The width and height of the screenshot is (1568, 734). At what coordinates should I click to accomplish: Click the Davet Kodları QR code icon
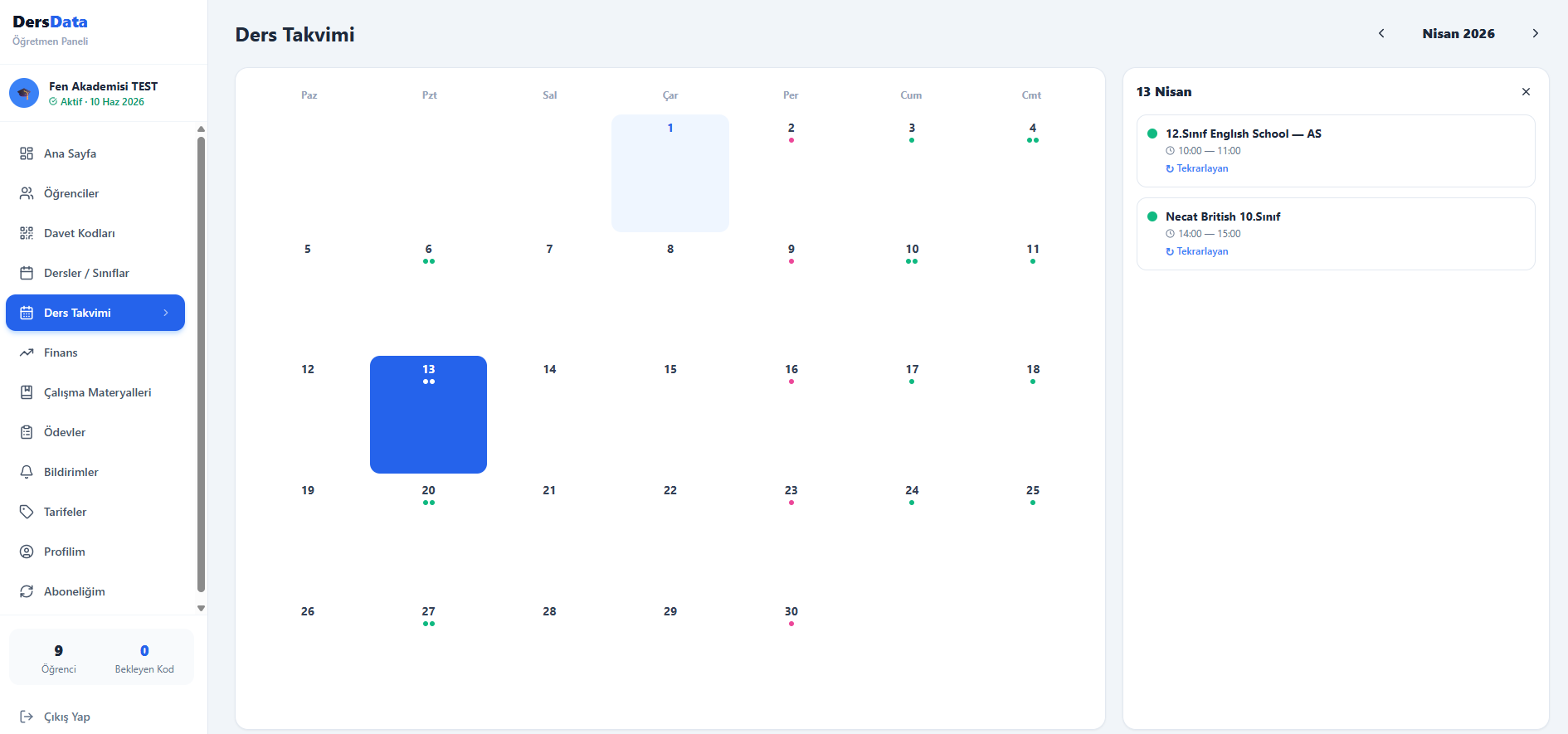27,233
